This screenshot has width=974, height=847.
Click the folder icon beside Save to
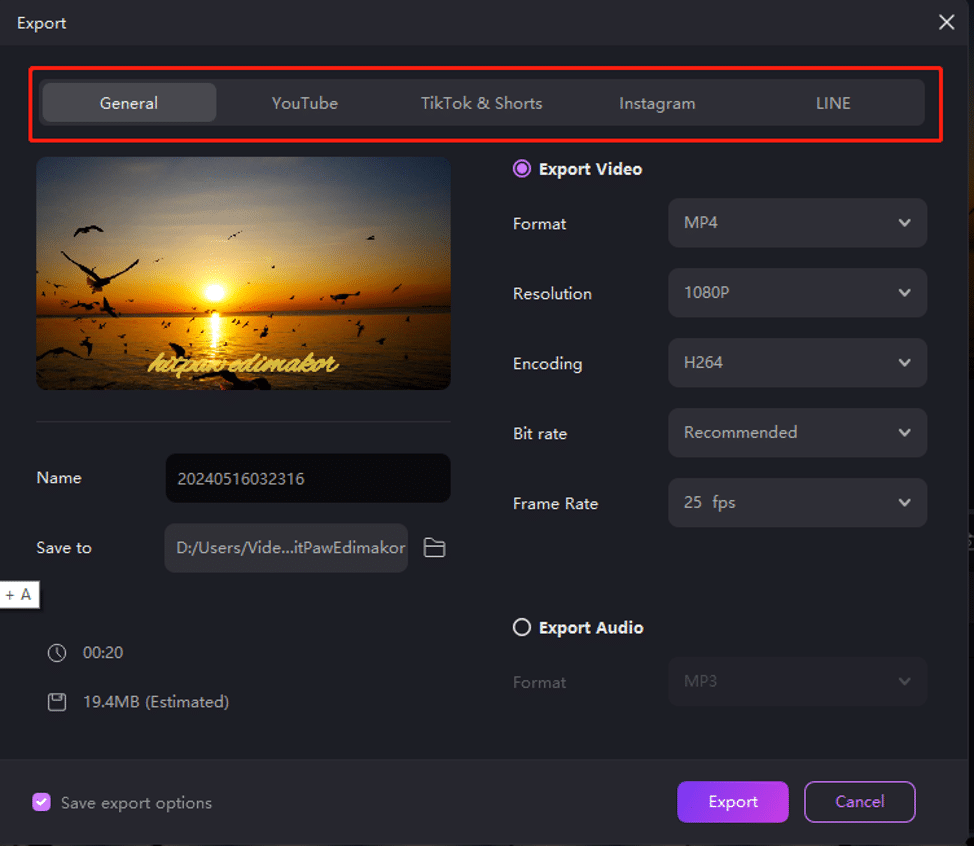(x=434, y=548)
